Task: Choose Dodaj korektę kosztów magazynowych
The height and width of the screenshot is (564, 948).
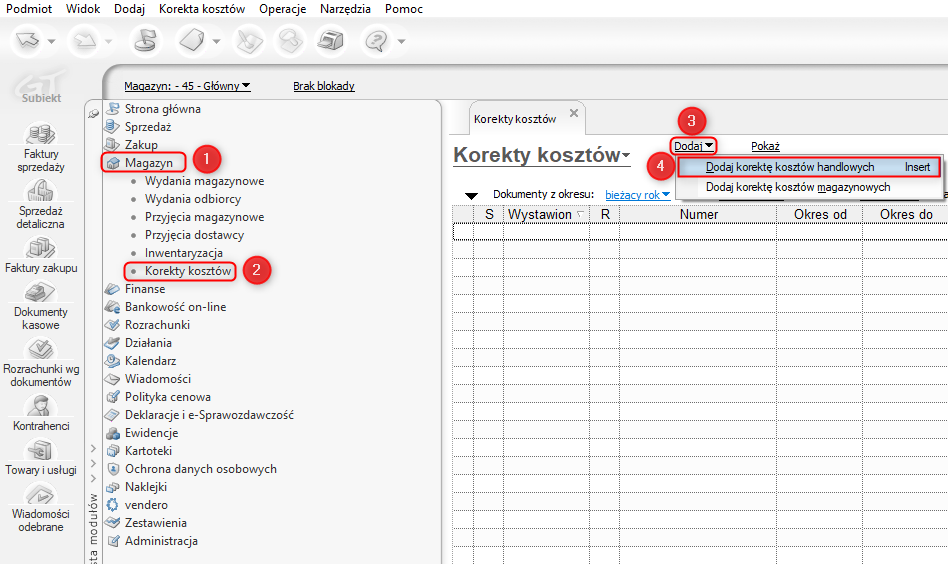Action: 798,187
